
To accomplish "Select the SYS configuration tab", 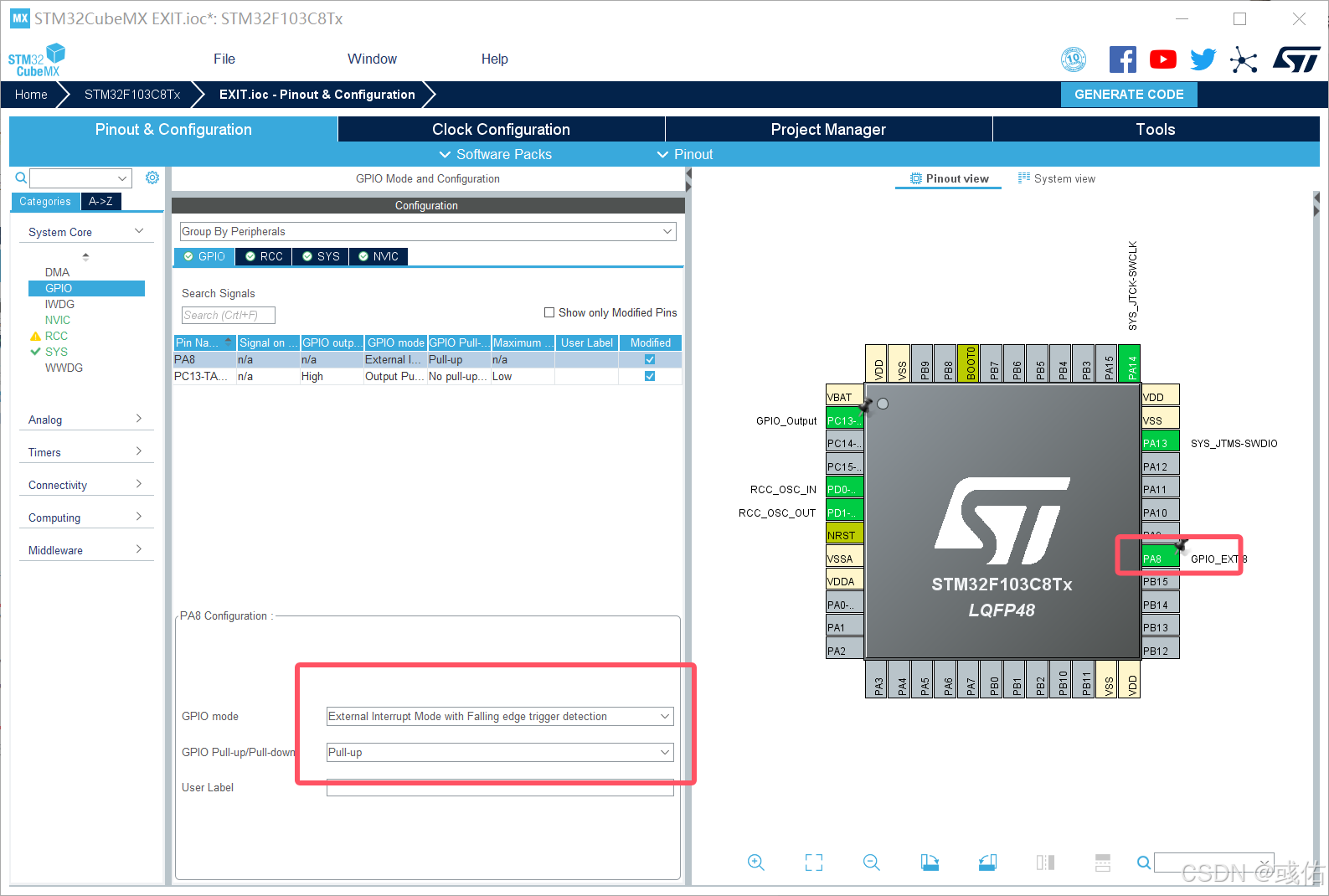I will point(321,256).
